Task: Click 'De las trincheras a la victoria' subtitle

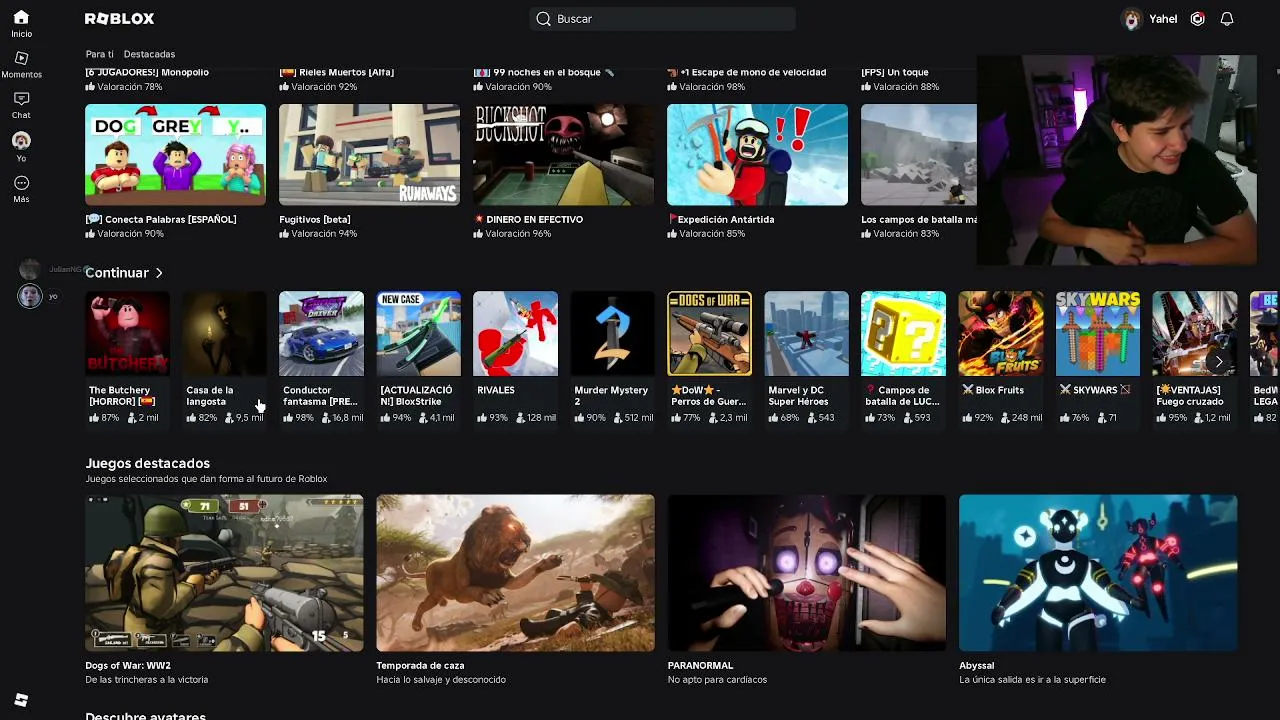Action: [146, 680]
